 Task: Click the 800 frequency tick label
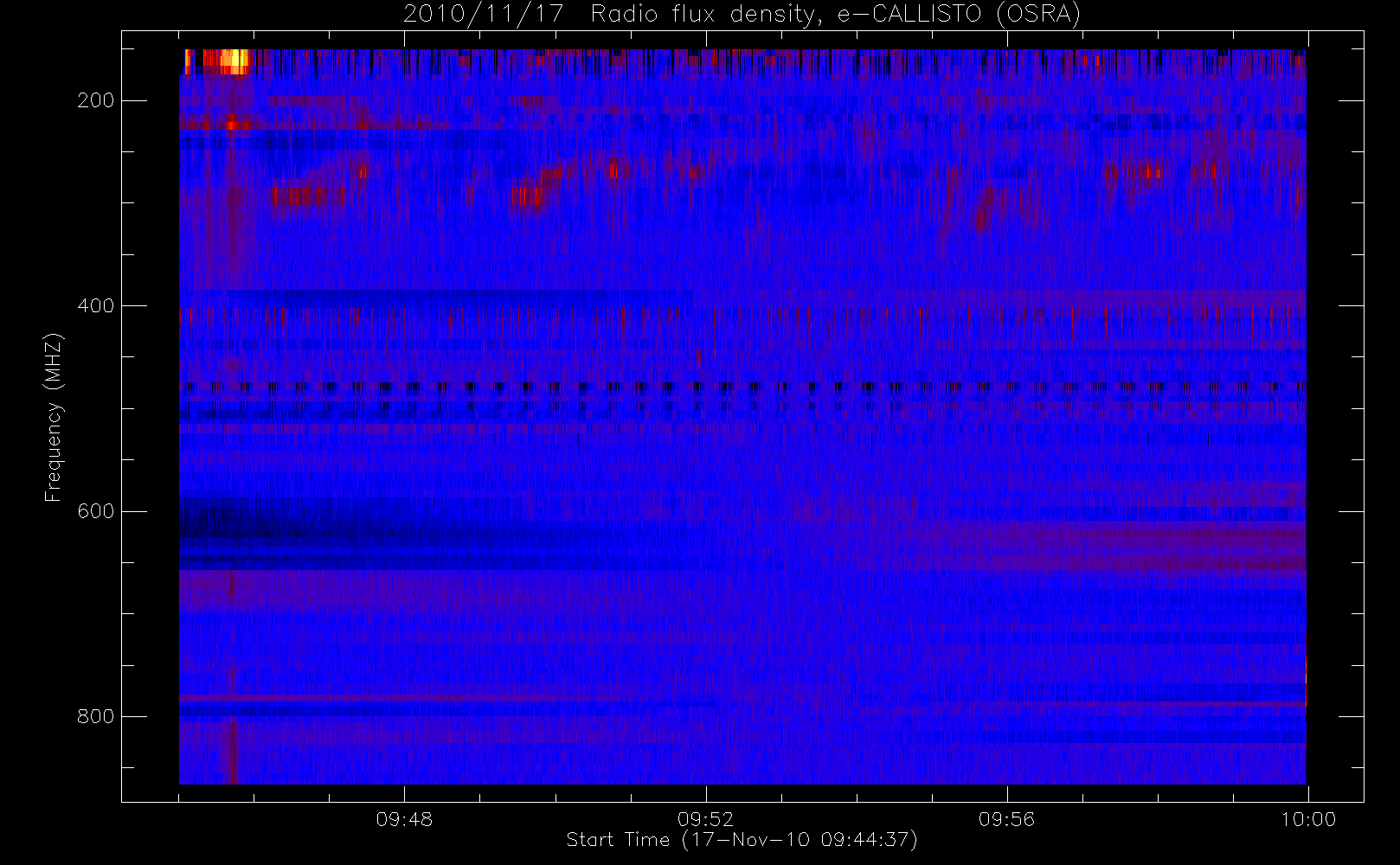tap(95, 717)
